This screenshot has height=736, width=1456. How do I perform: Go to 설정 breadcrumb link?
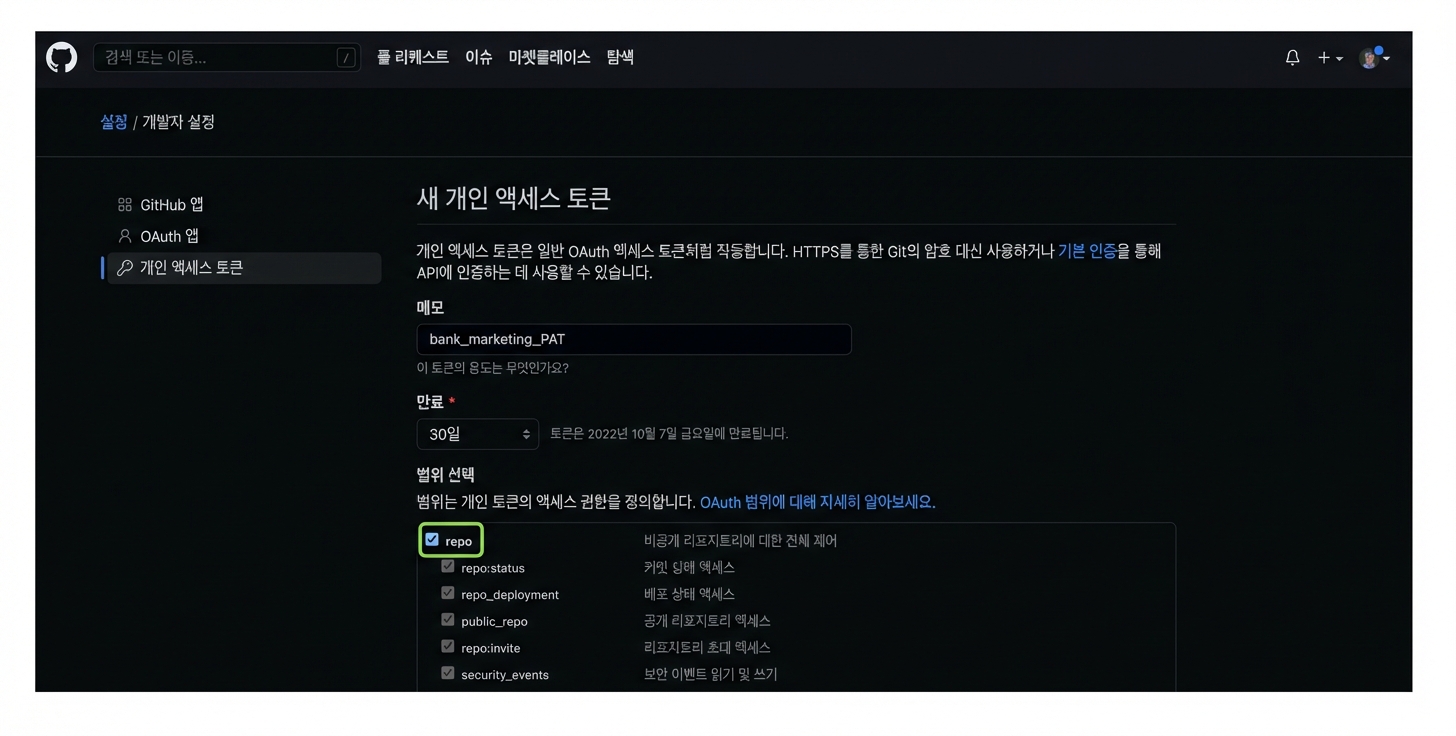[x=114, y=122]
